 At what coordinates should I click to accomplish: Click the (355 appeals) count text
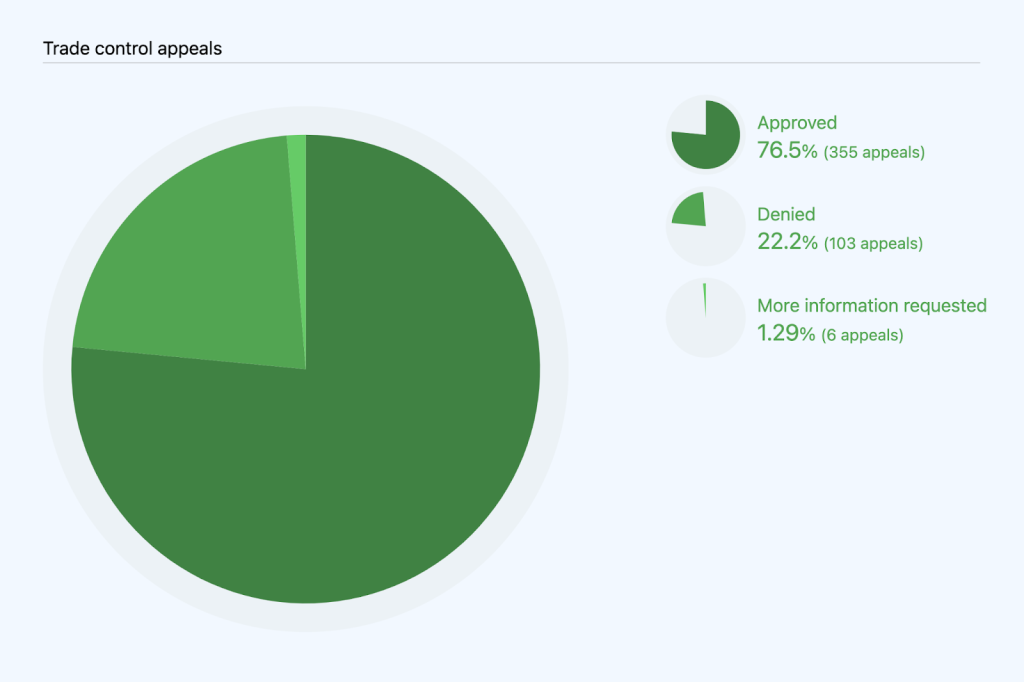click(x=874, y=153)
